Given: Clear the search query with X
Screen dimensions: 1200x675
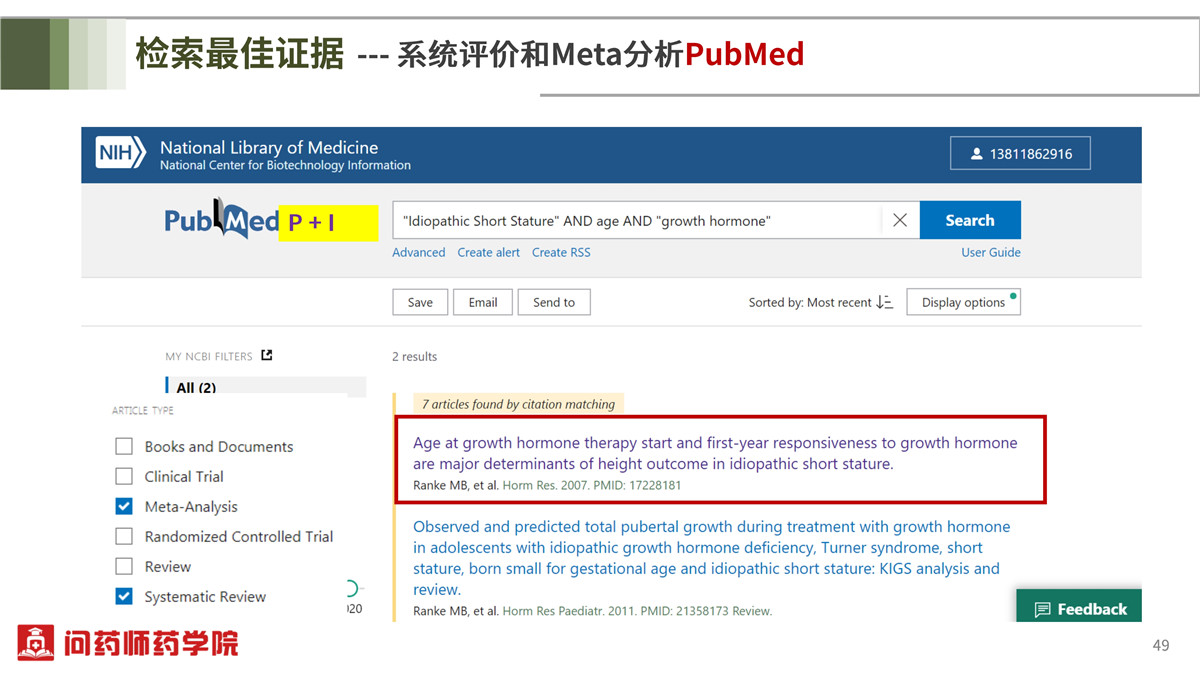Looking at the screenshot, I should [x=900, y=220].
